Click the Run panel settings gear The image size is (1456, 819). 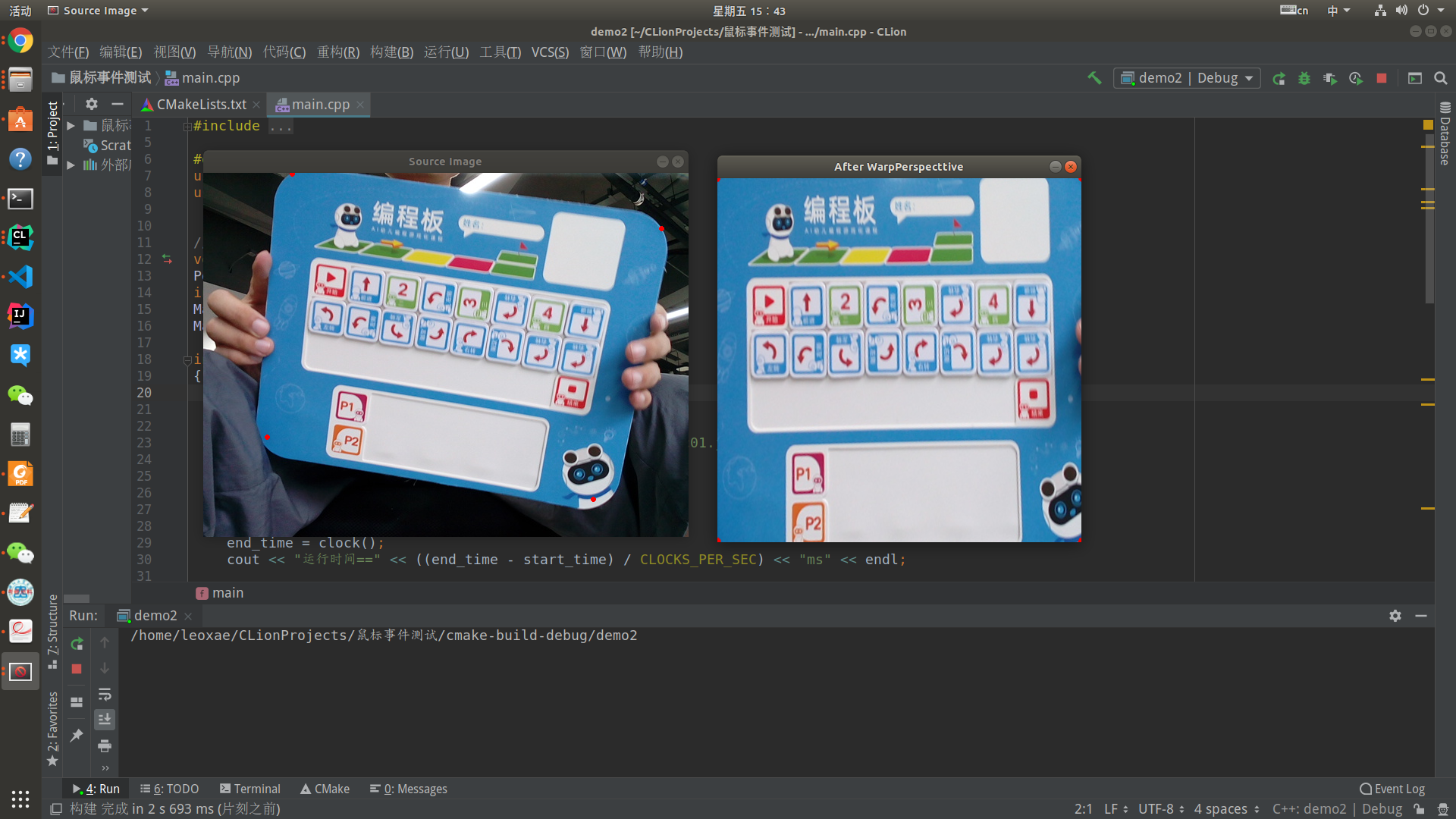[x=1395, y=616]
